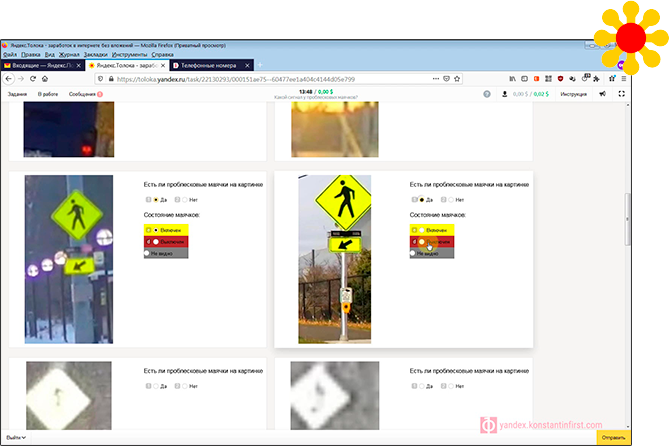
Task: Expand the Выйти dropdown
Action: [x=16, y=437]
